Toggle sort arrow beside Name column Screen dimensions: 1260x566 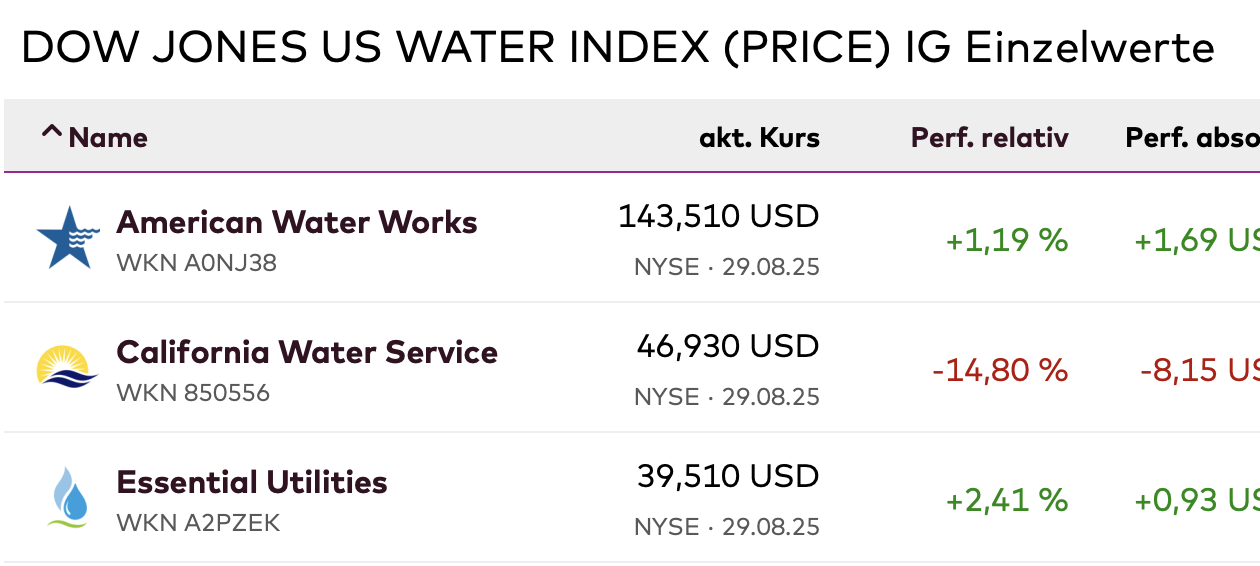pos(51,135)
